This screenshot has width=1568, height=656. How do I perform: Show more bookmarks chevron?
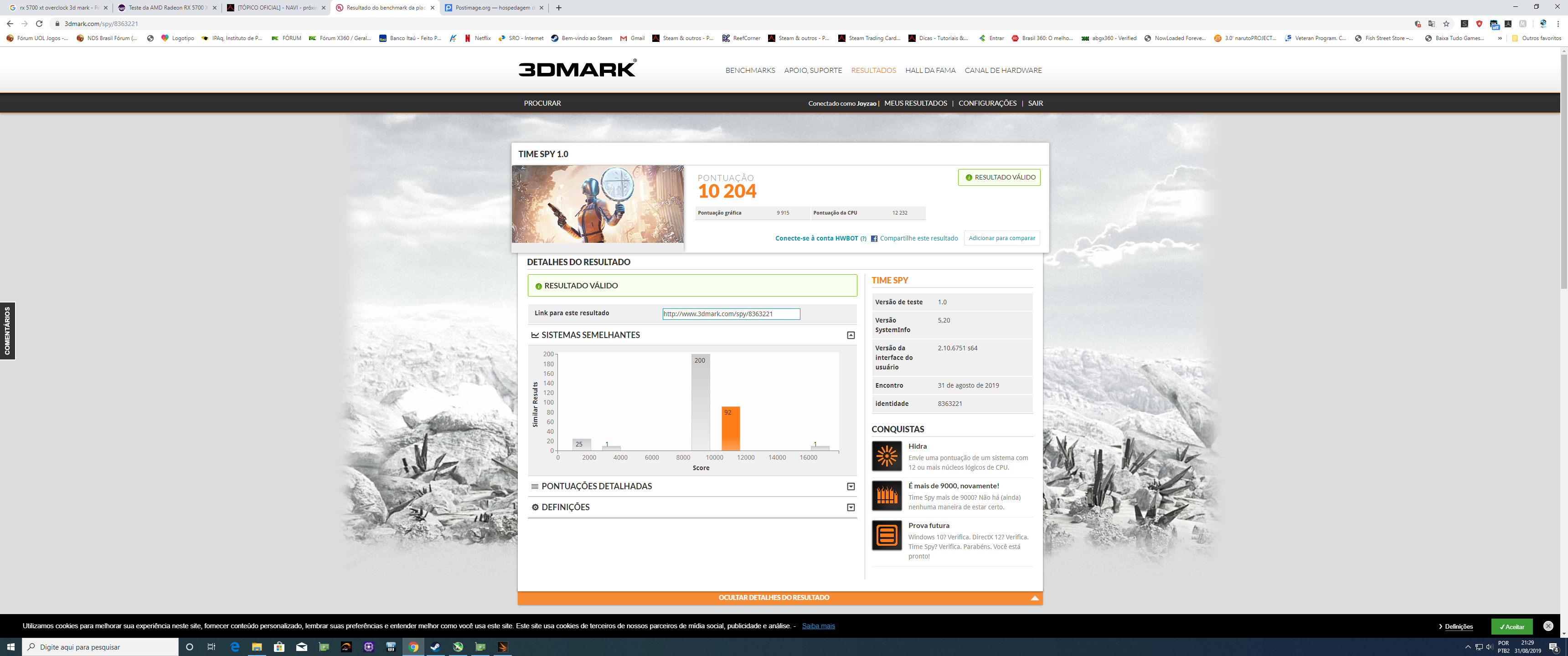(1500, 38)
